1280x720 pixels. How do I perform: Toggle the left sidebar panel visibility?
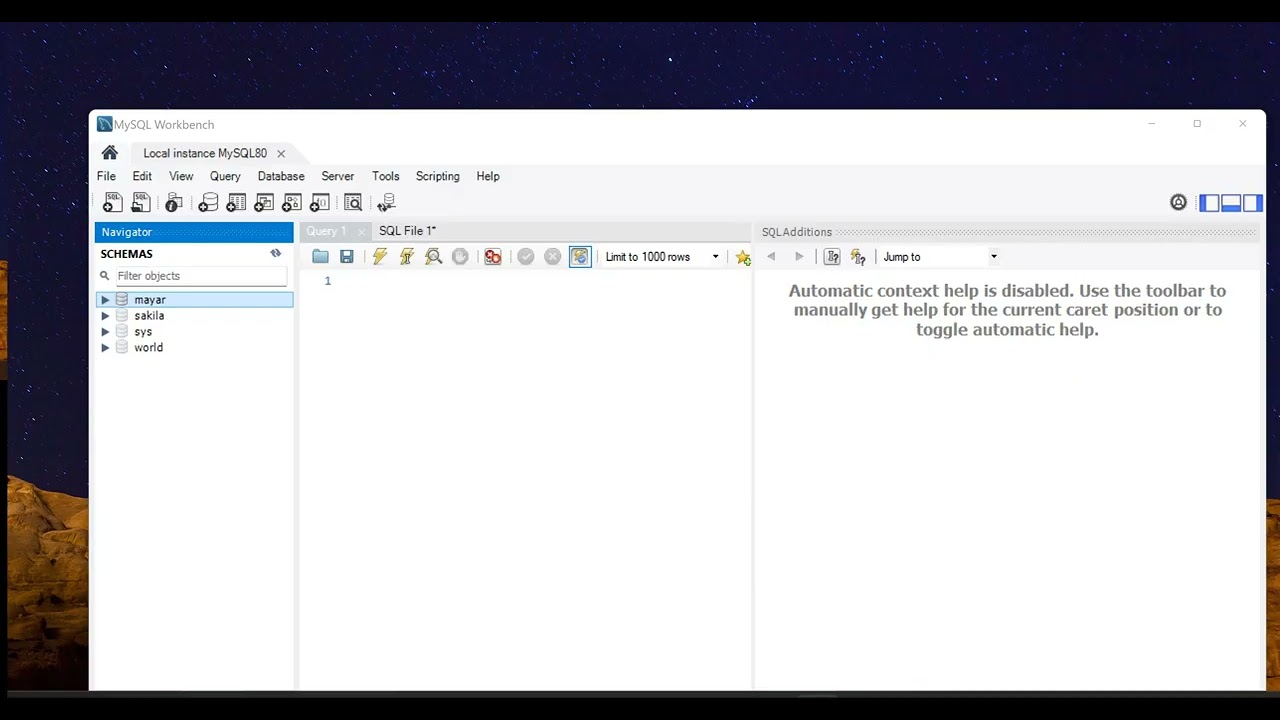[1210, 203]
